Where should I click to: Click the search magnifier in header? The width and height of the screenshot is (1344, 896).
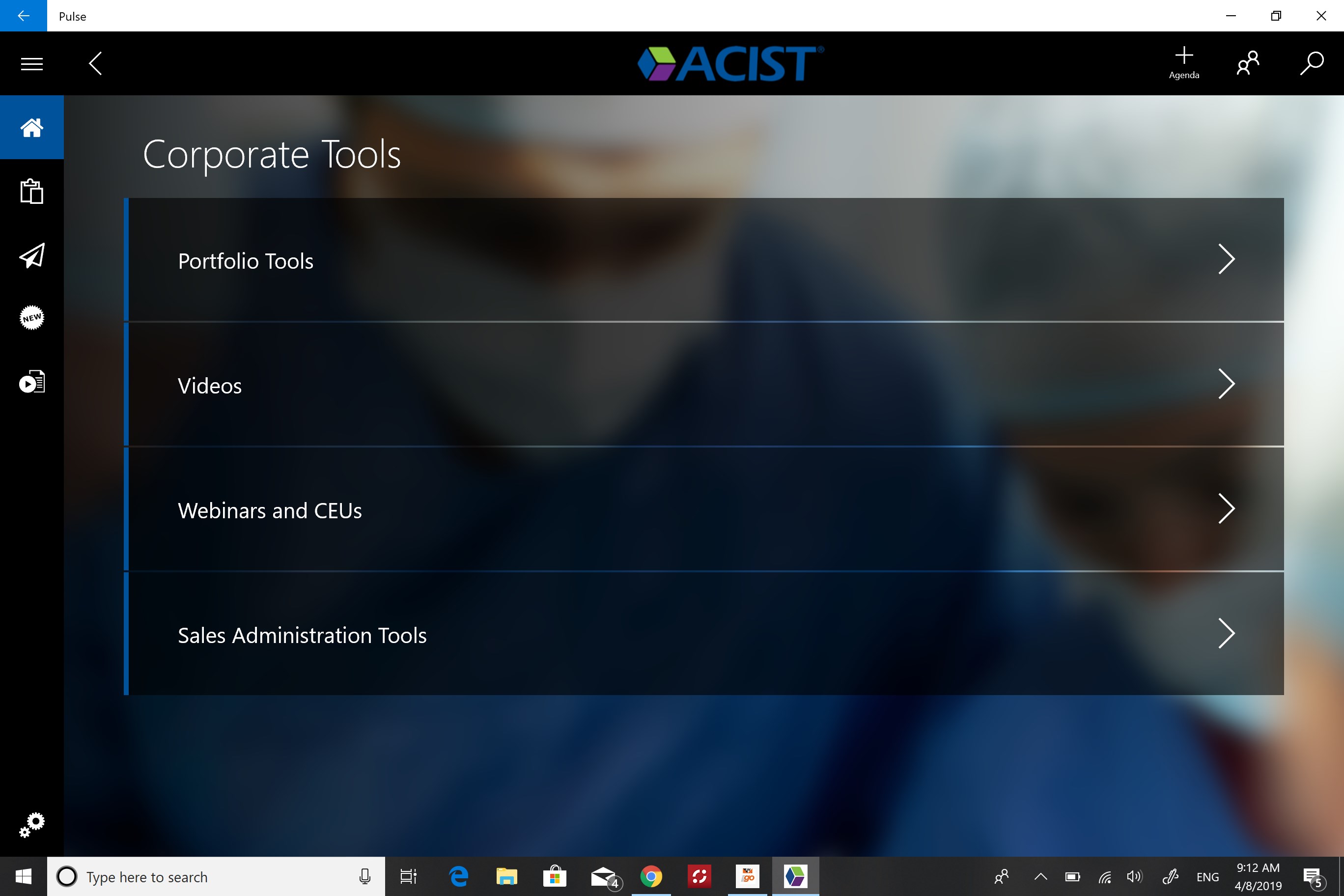[1312, 63]
